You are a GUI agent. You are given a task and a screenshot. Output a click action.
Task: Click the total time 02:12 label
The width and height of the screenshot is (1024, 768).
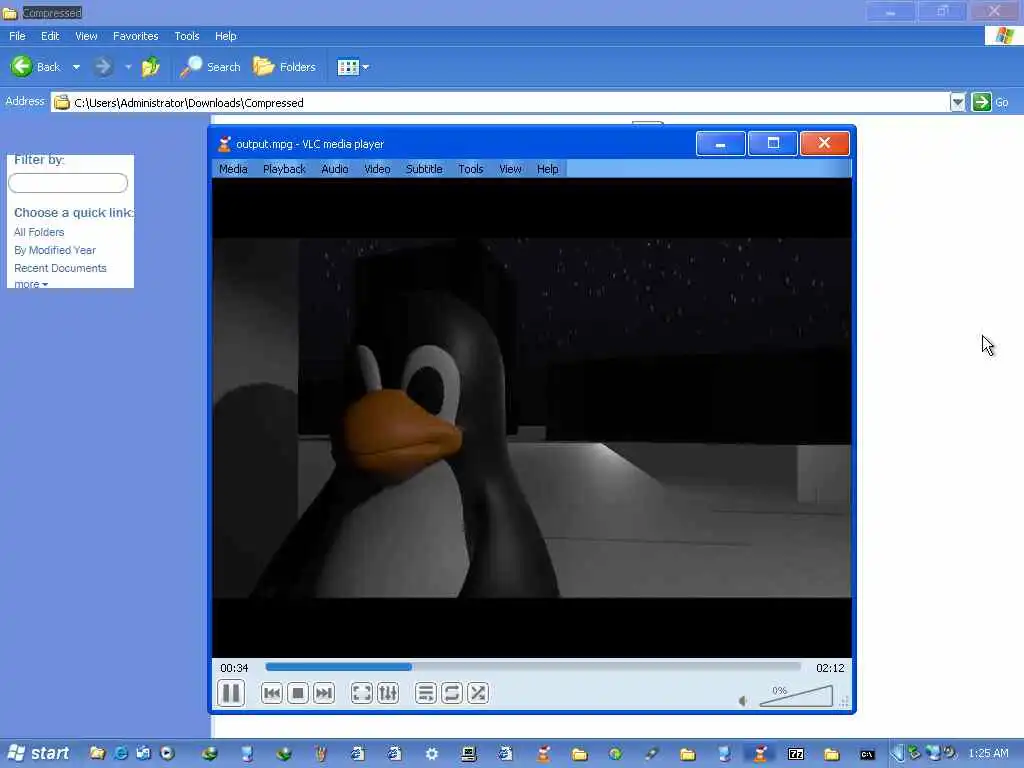point(830,668)
